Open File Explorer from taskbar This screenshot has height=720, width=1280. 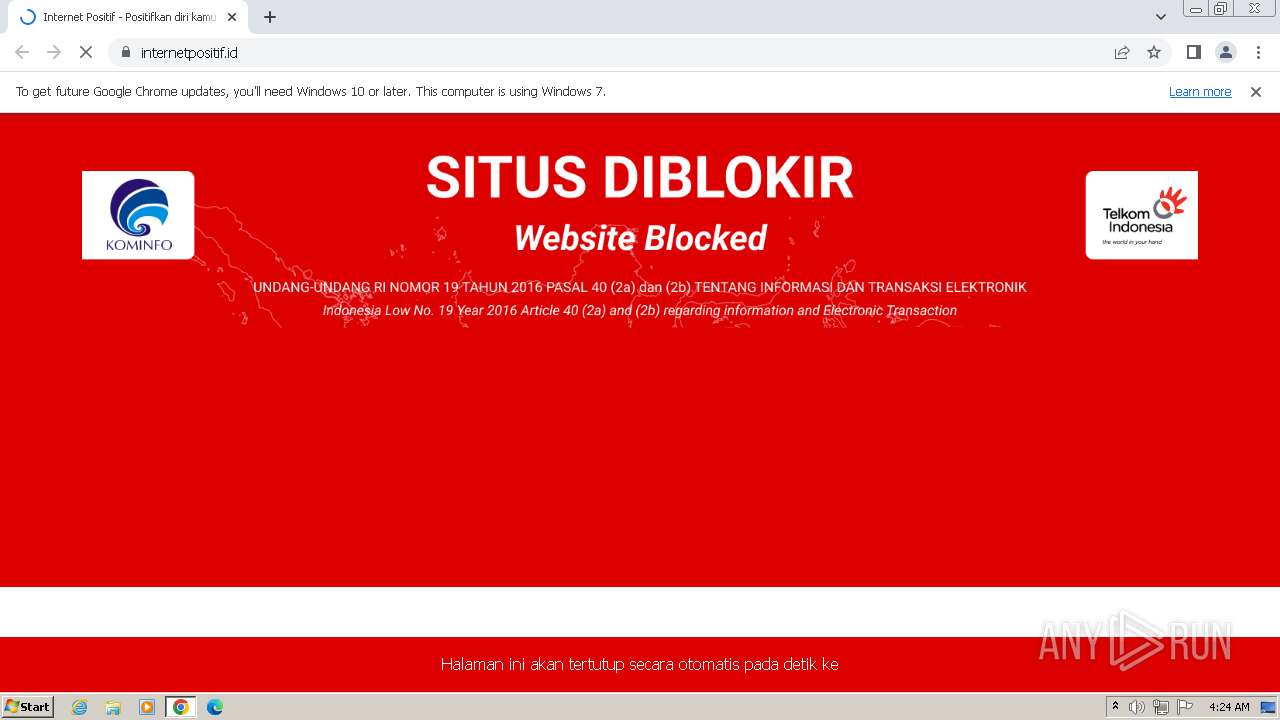(x=113, y=707)
